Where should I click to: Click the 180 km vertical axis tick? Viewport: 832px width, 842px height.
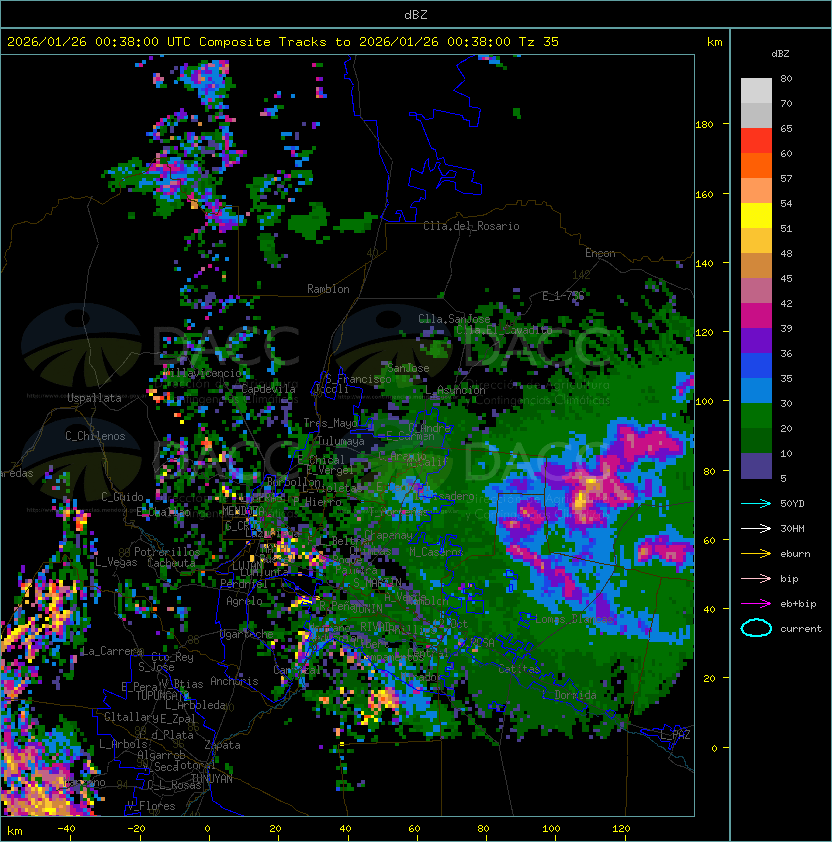704,125
